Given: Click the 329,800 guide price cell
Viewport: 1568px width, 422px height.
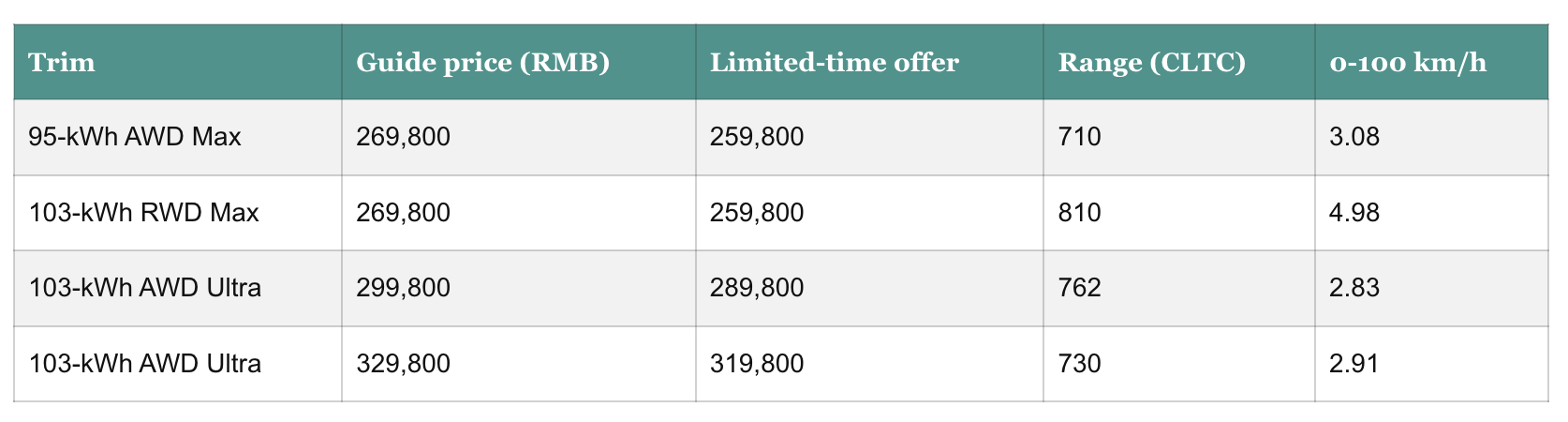Looking at the screenshot, I should [x=403, y=363].
